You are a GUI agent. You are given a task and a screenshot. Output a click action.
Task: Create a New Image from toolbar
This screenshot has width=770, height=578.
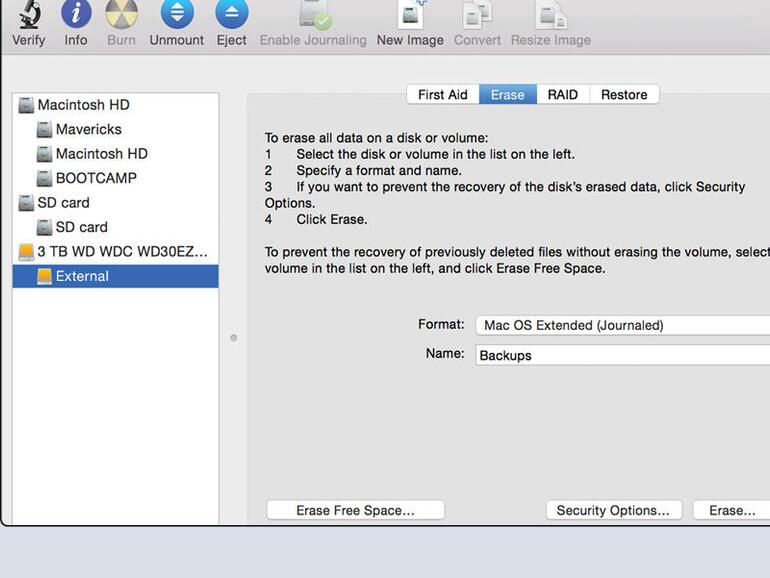tap(411, 14)
